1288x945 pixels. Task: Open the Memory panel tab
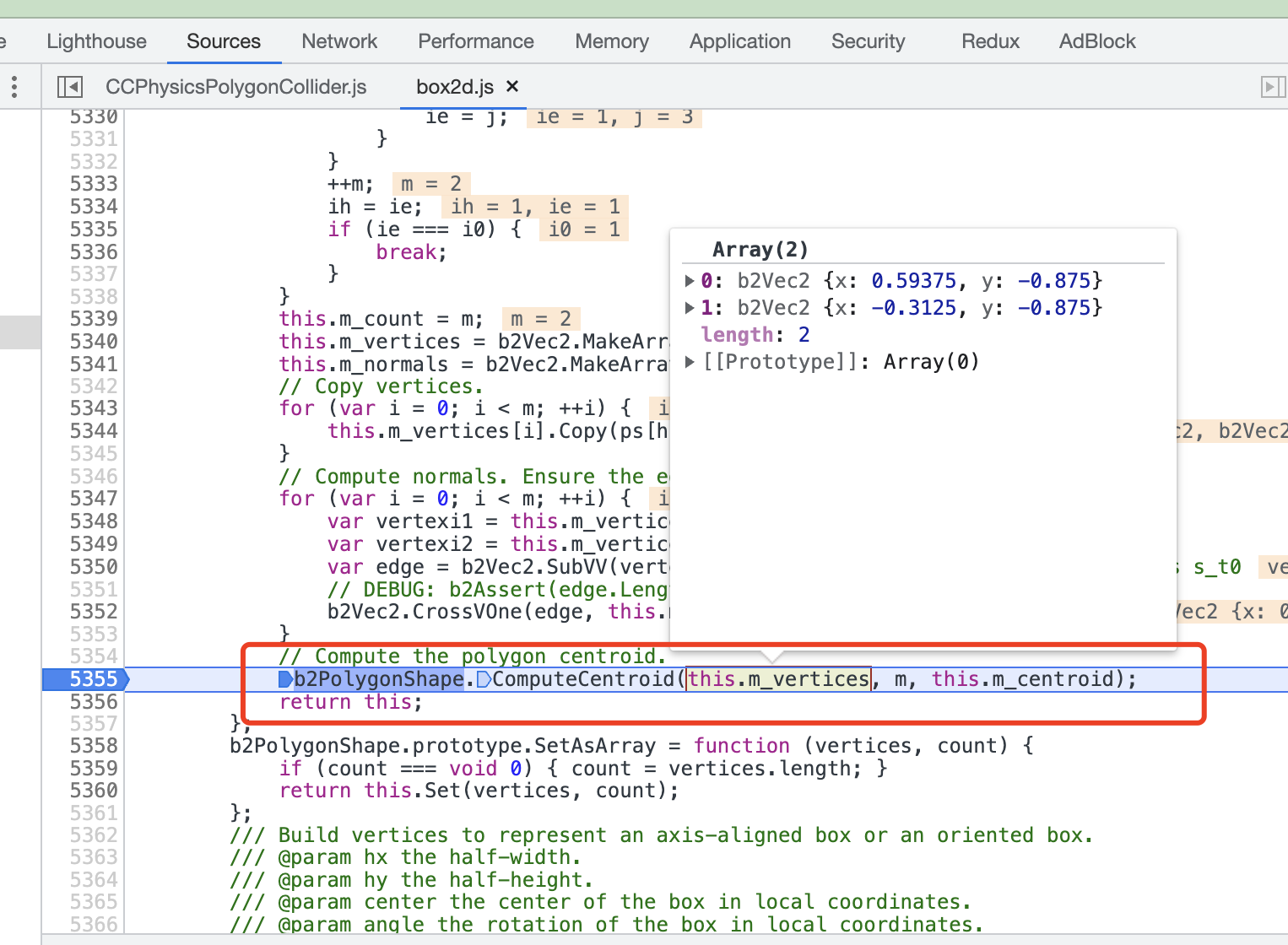click(612, 41)
